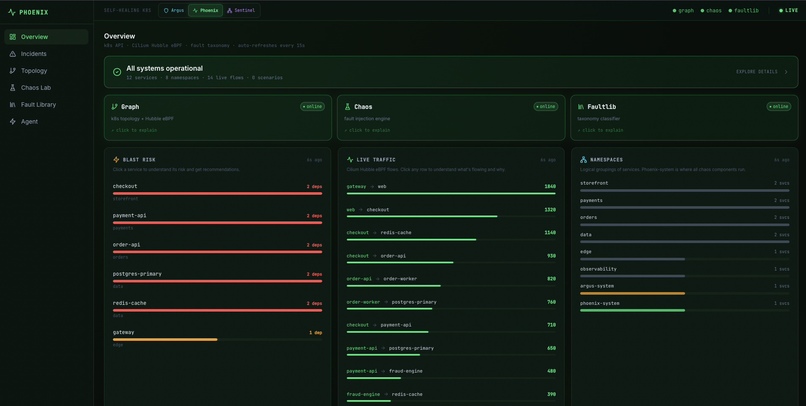Click the Namespaces cluster icon

pos(583,160)
